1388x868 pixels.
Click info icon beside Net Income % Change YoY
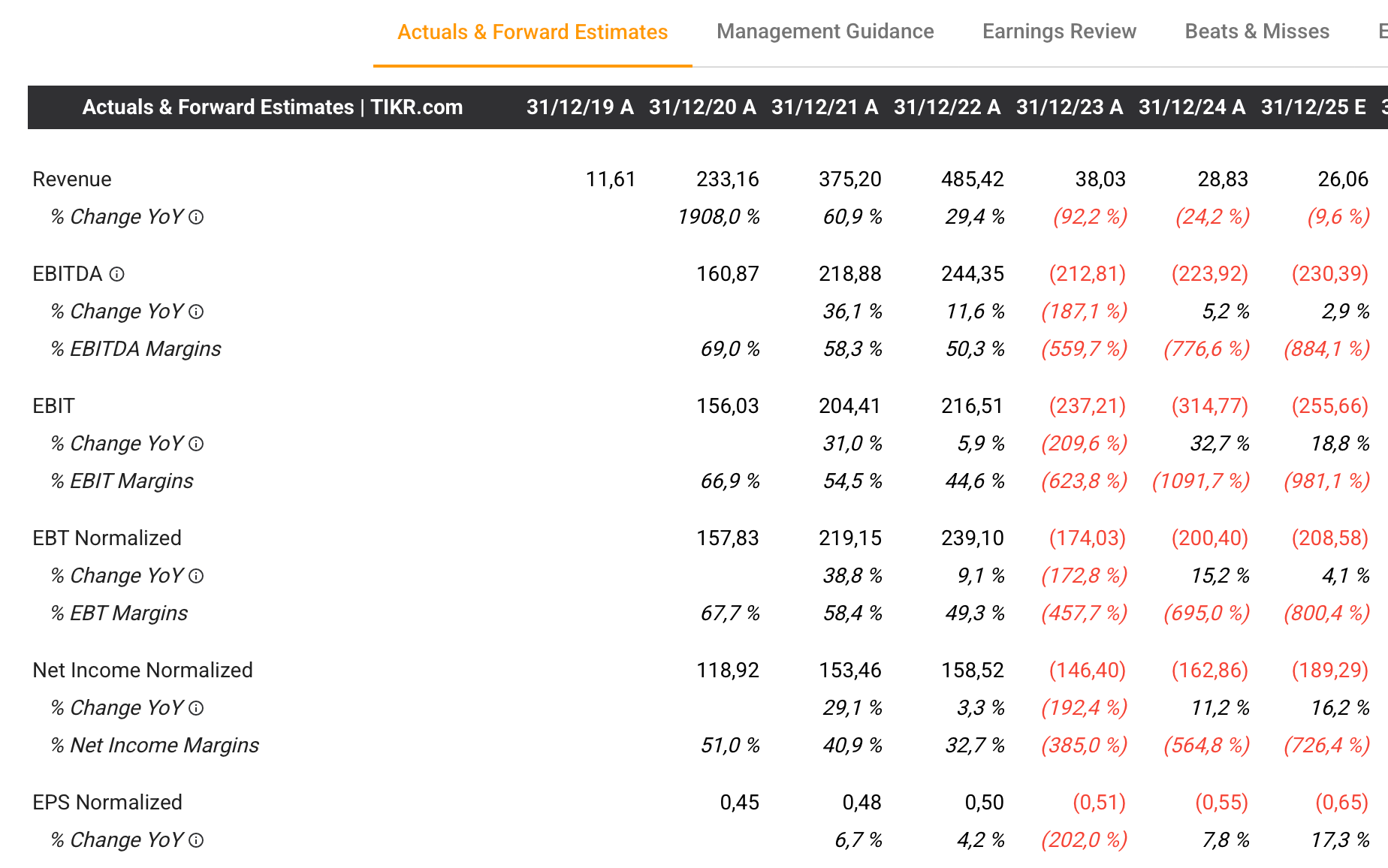pyautogui.click(x=196, y=708)
